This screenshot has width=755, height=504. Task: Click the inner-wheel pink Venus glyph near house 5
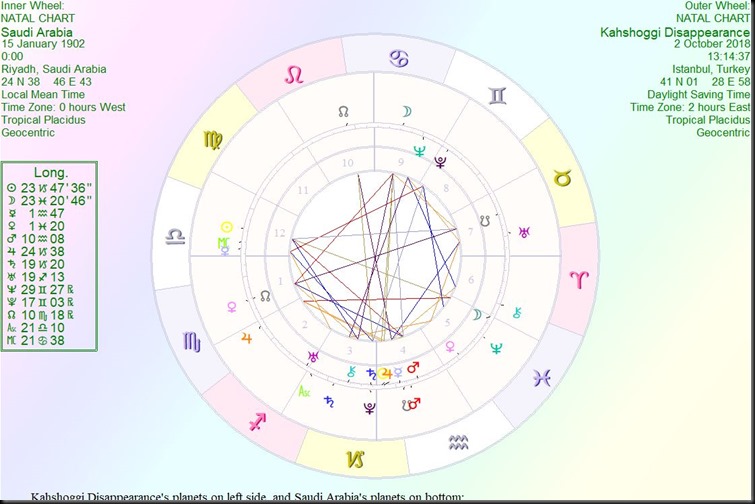451,346
